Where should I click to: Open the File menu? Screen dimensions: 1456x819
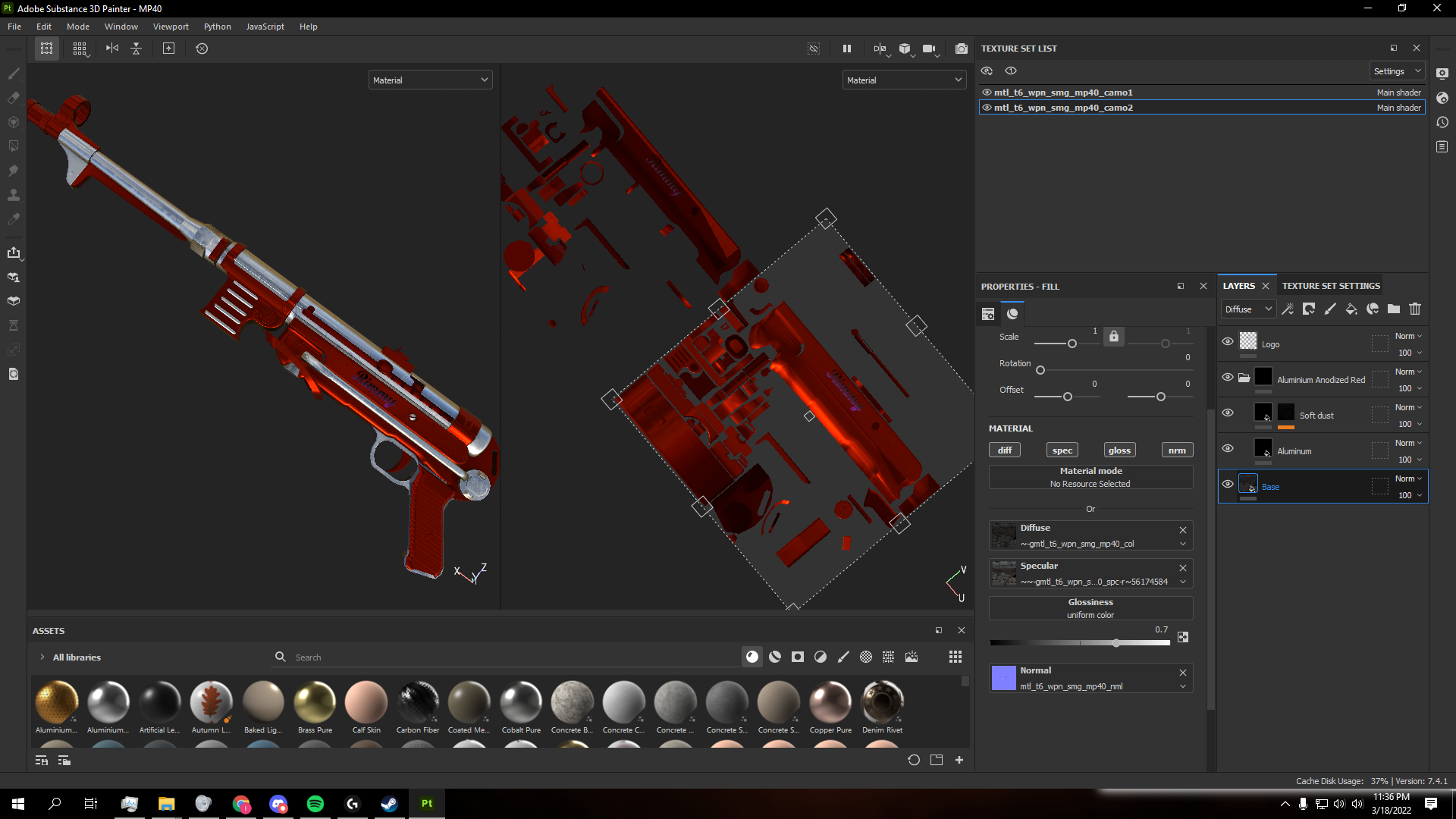pyautogui.click(x=14, y=27)
